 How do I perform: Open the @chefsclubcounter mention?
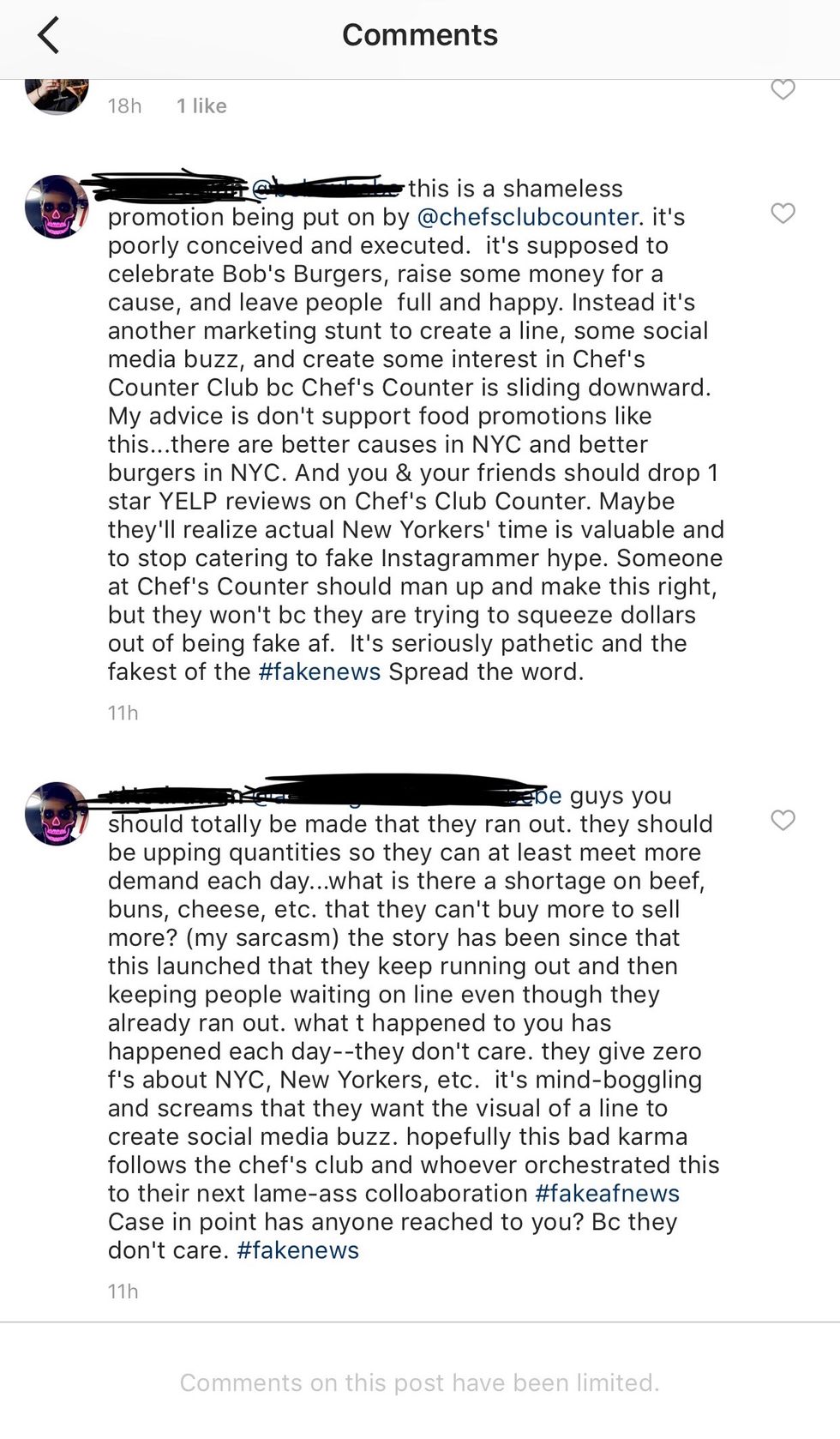tap(527, 217)
